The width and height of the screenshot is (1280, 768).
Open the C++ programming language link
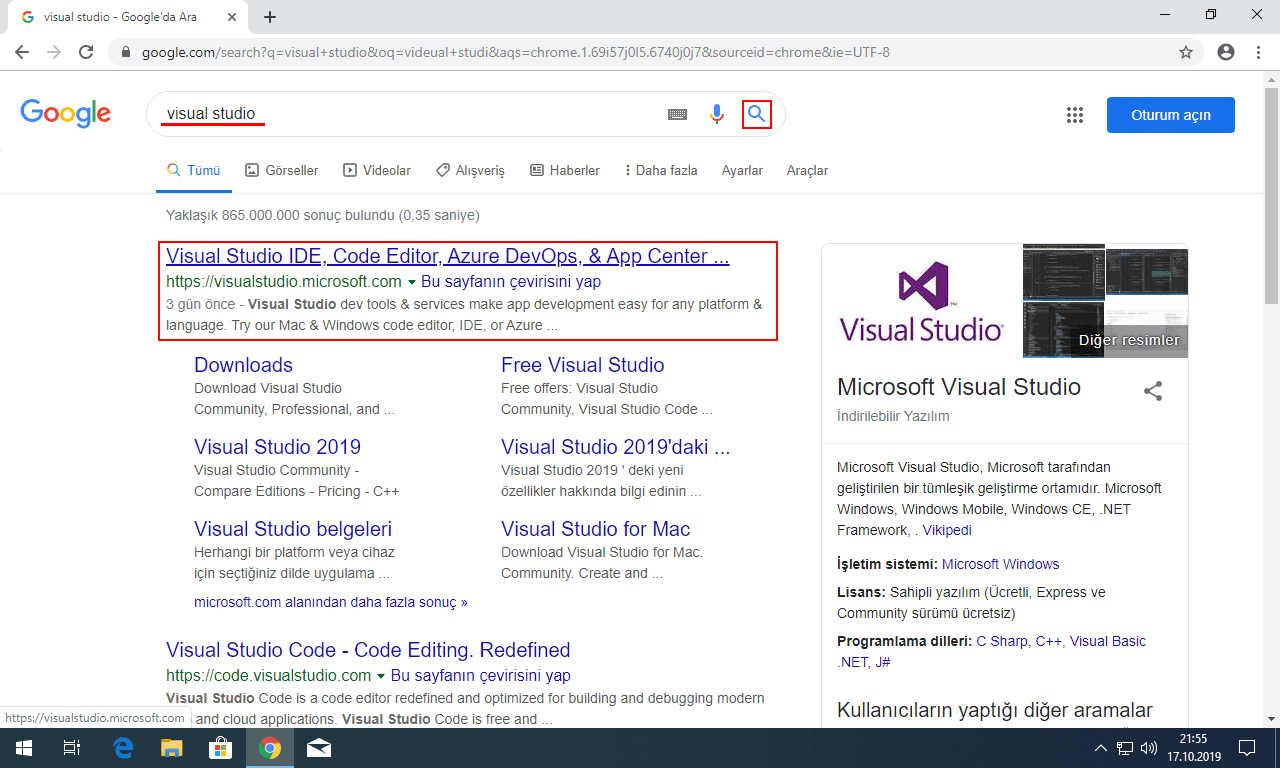[1048, 641]
